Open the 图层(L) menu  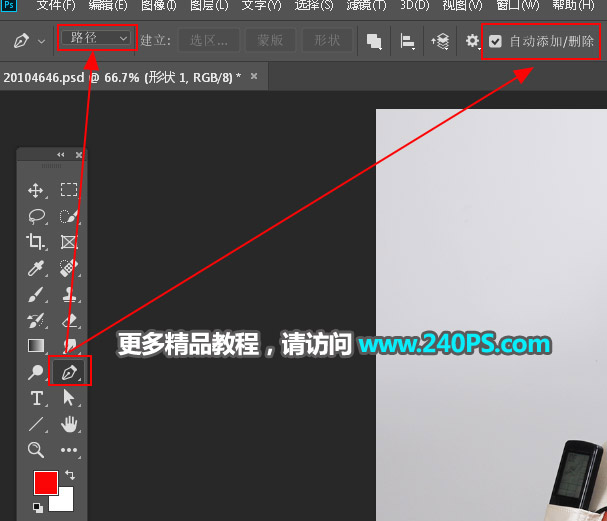pos(209,5)
